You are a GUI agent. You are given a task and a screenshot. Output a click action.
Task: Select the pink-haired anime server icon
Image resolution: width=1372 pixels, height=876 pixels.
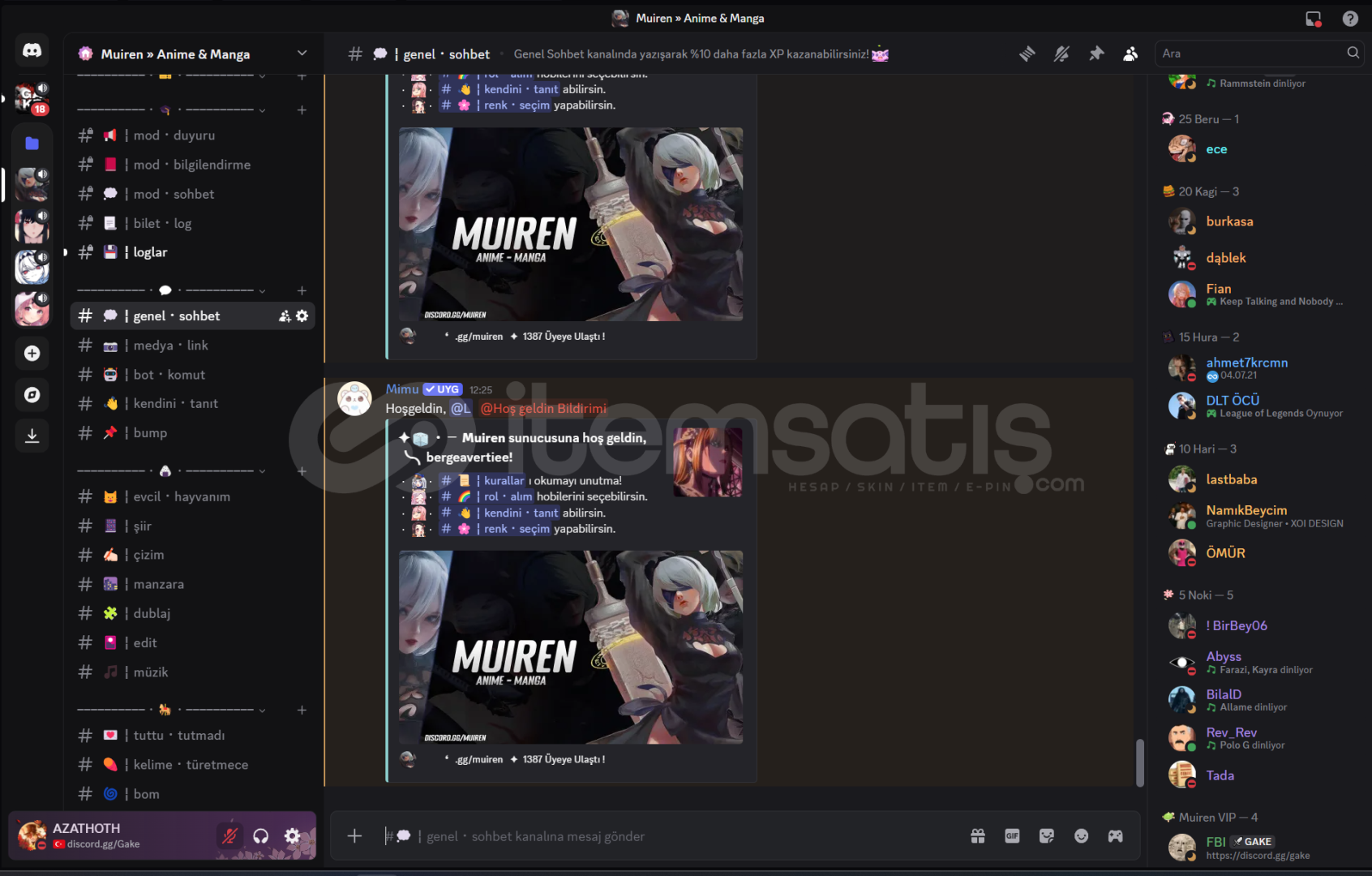coord(32,308)
